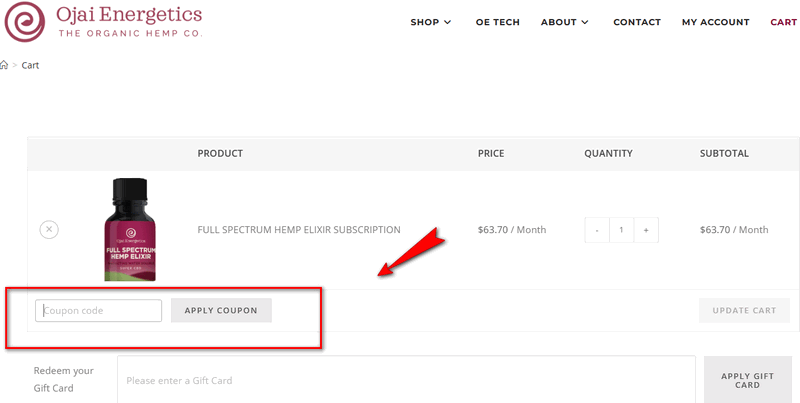Expand the About dropdown menu

(564, 22)
